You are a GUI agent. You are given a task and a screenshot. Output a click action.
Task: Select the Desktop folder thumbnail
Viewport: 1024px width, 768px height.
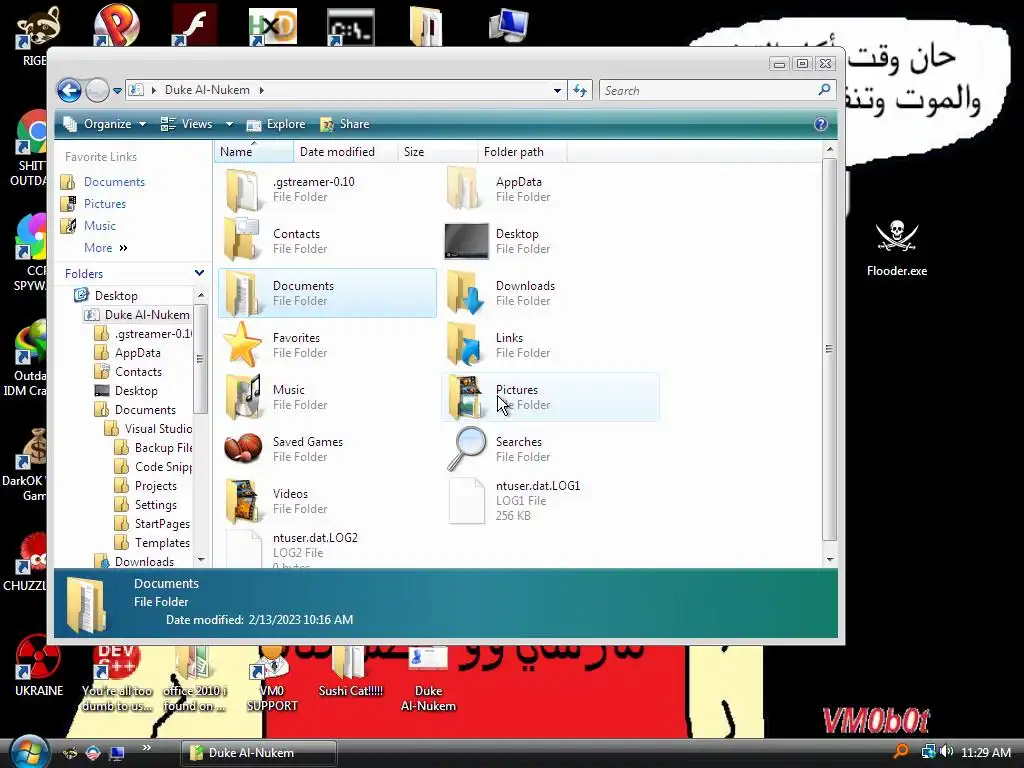tap(466, 241)
